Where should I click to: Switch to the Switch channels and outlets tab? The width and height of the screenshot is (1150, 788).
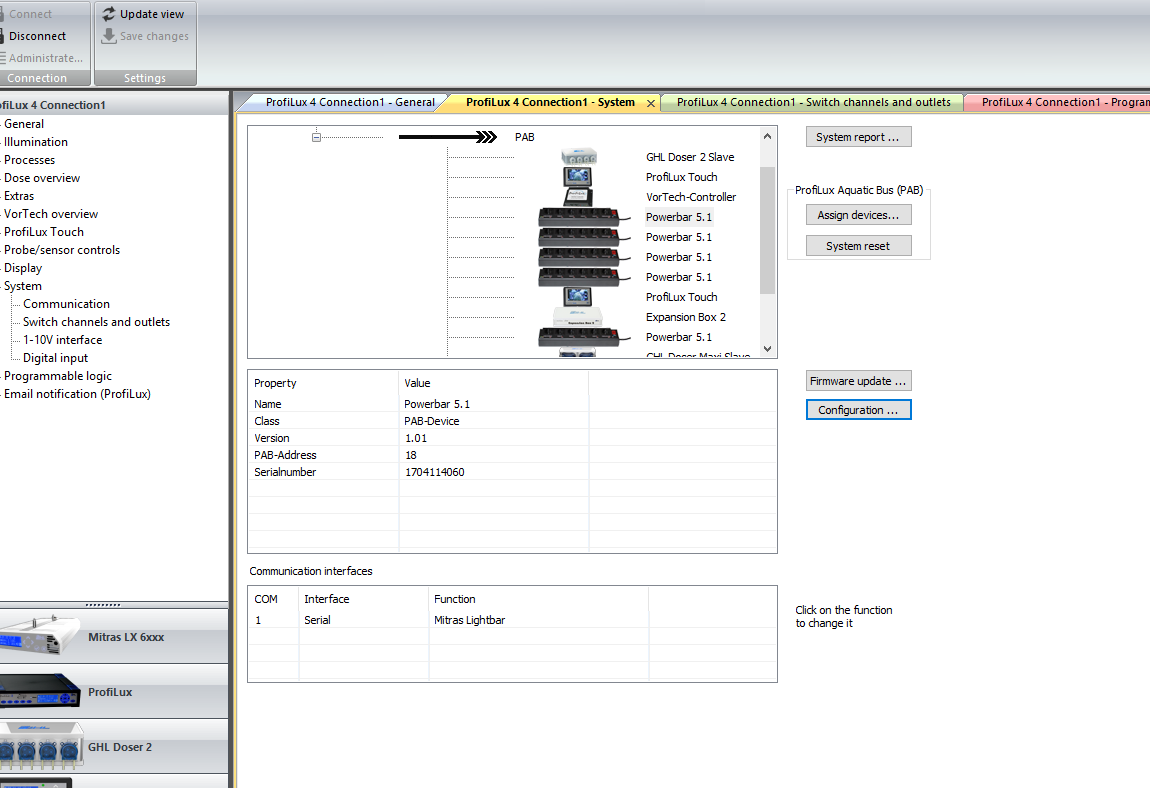point(813,102)
